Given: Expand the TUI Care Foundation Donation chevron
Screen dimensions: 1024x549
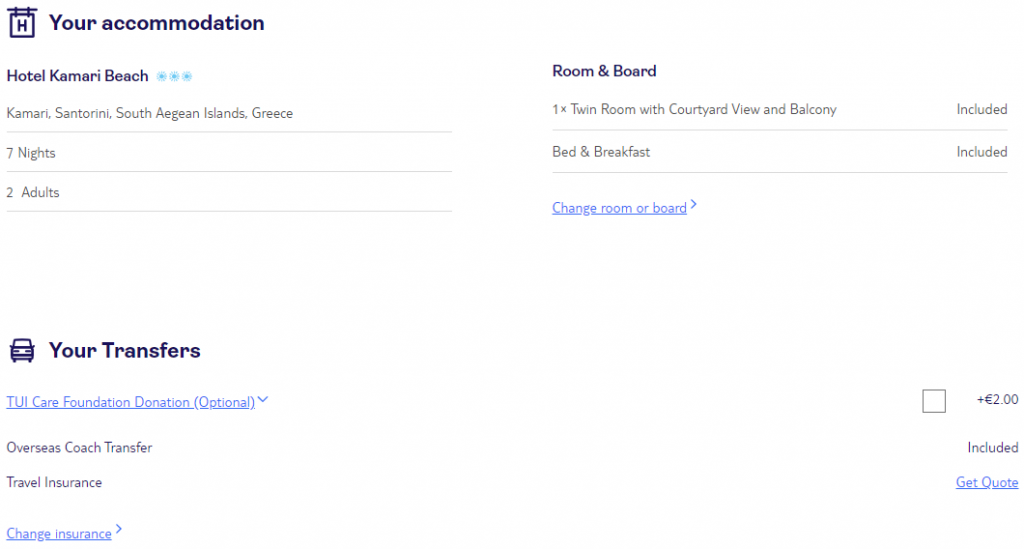Looking at the screenshot, I should [x=263, y=400].
